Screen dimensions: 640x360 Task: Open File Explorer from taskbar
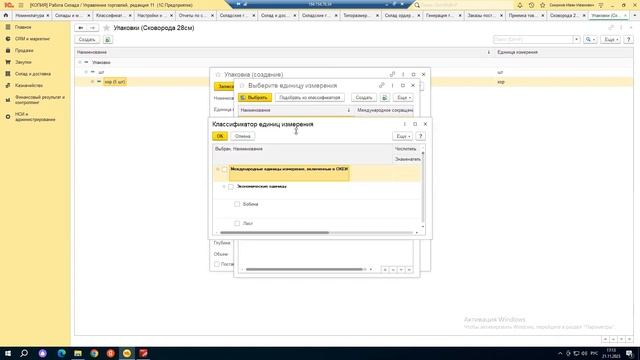[x=78, y=353]
